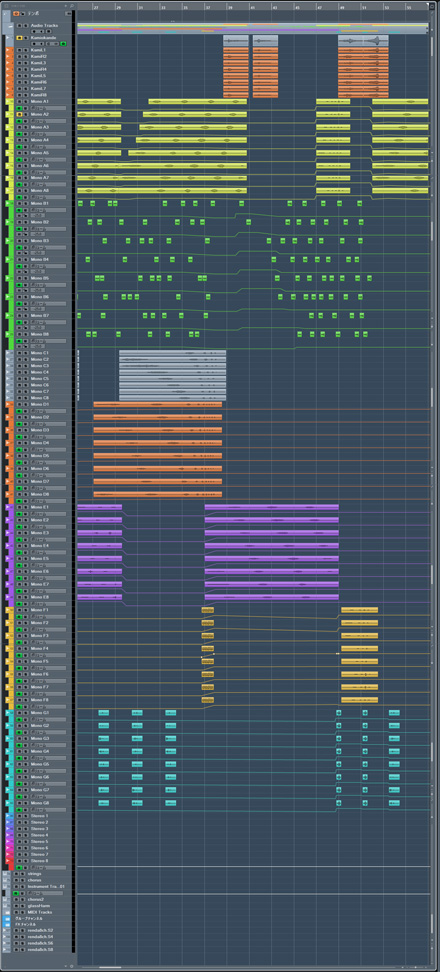Mute the Mono C1 track
This screenshot has height=972, width=440.
coord(19,353)
